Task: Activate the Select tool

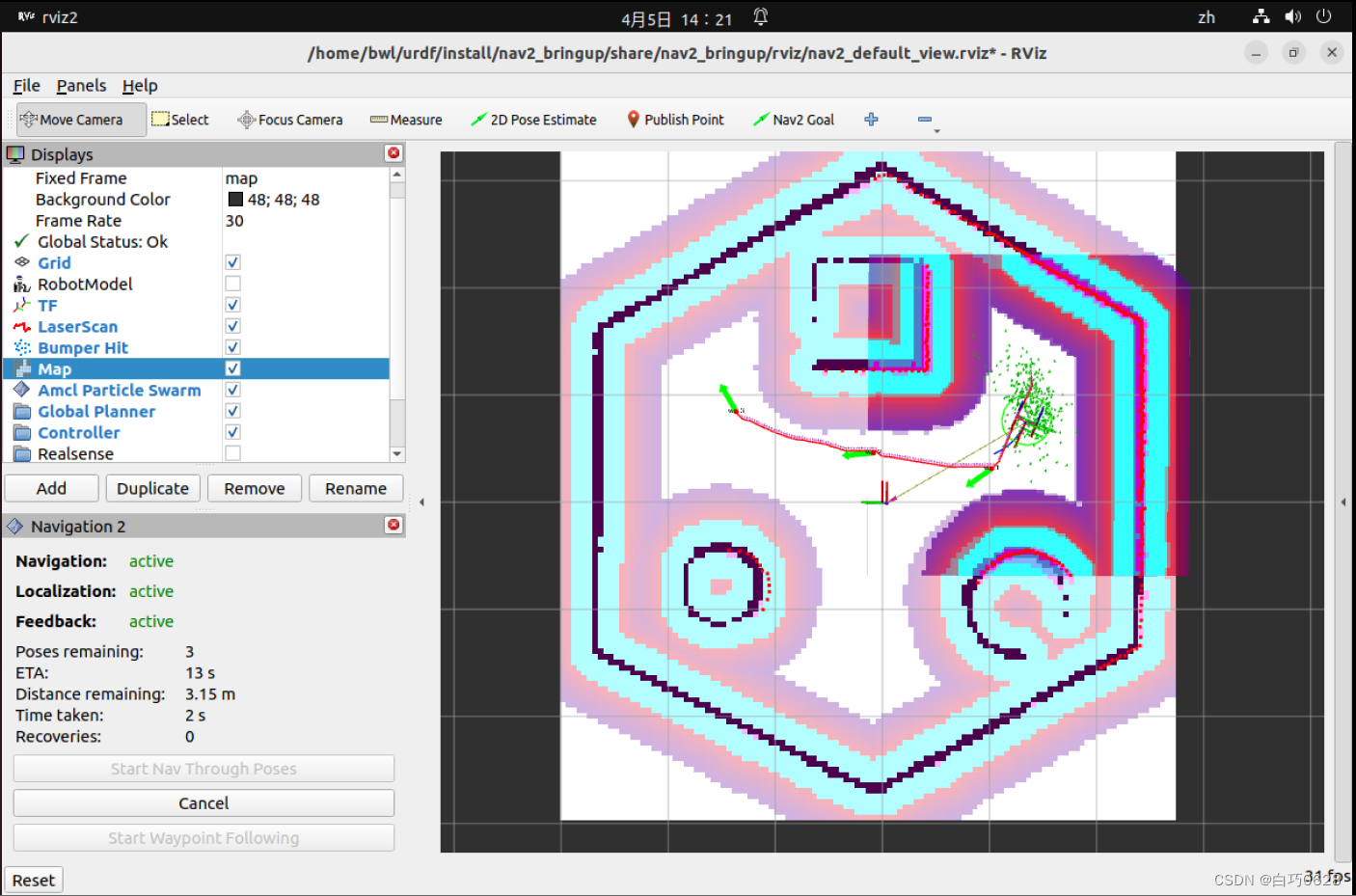Action: [x=180, y=120]
